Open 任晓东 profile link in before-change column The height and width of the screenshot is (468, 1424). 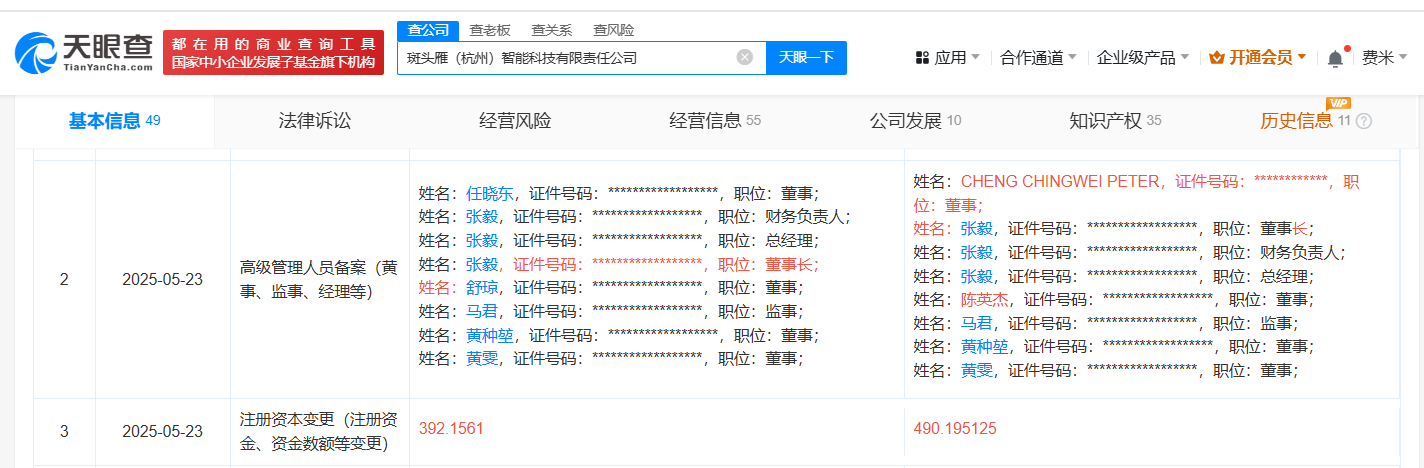pyautogui.click(x=489, y=193)
